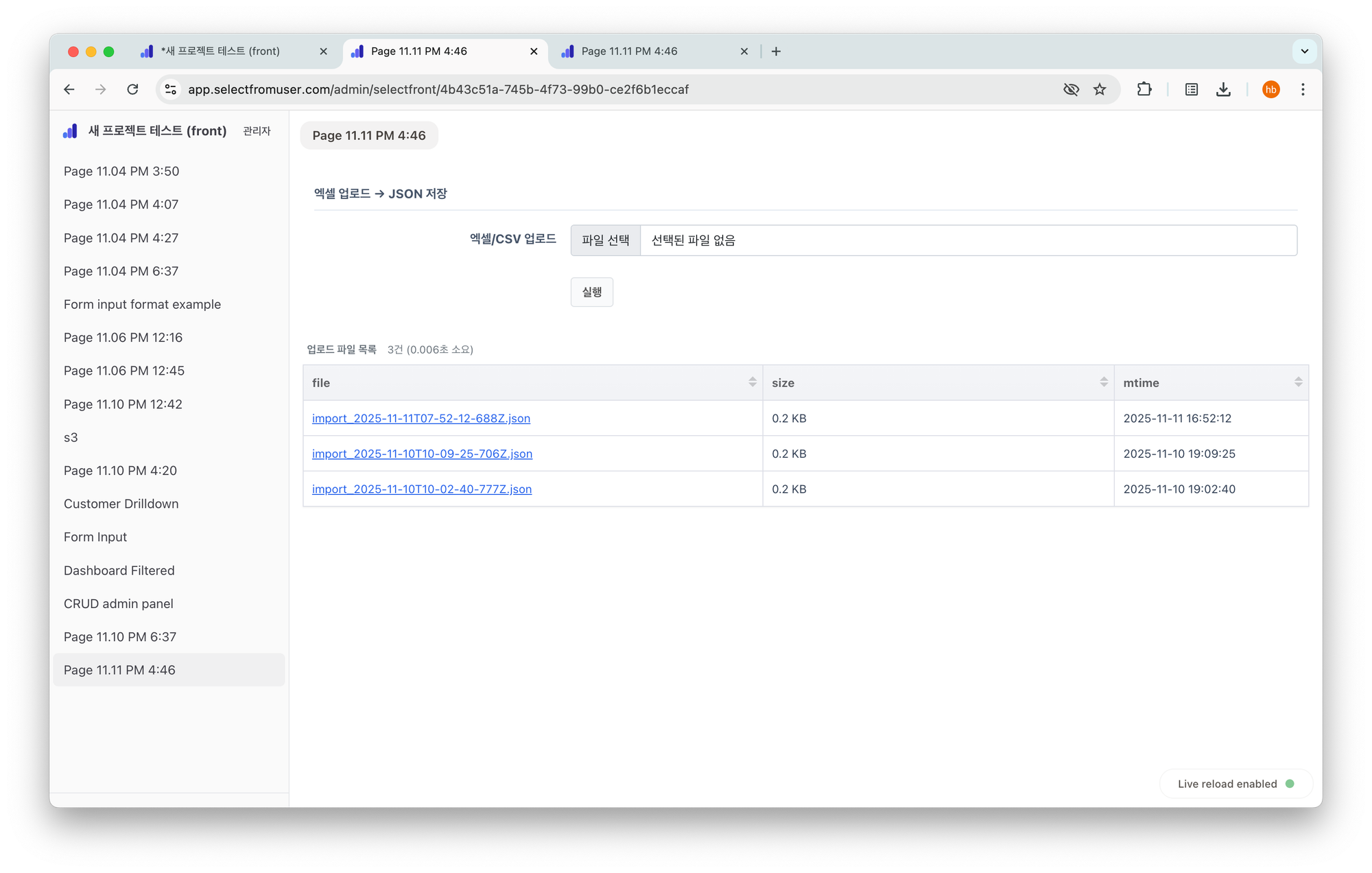Screen dimensions: 1372x873
Task: Bookmark page with star icon
Action: click(1100, 89)
